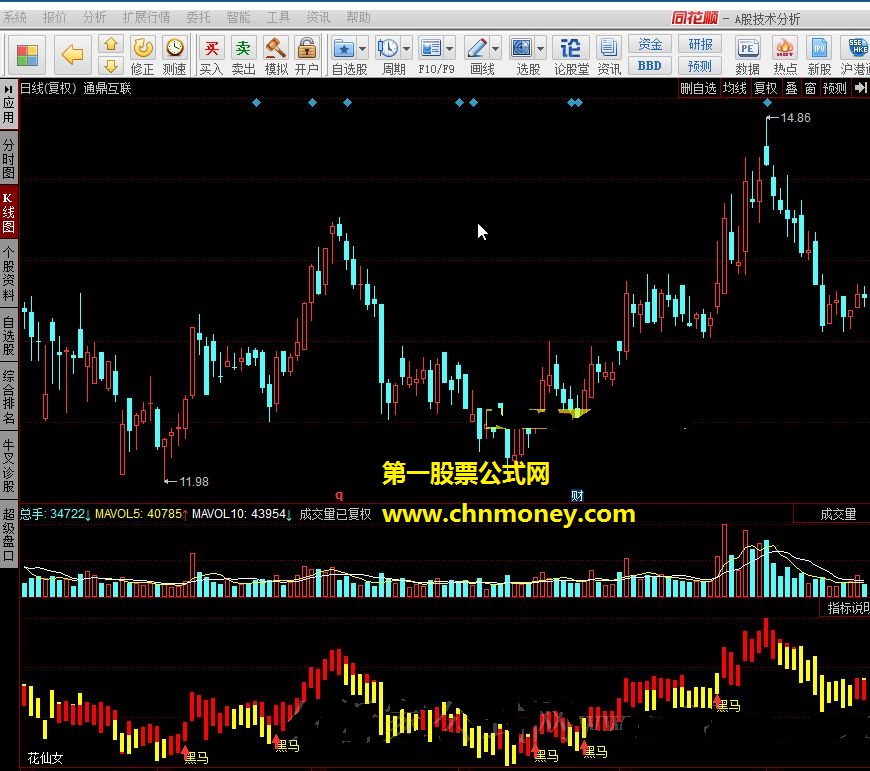The height and width of the screenshot is (771, 870).
Task: Click the 资金 funds button
Action: point(650,44)
